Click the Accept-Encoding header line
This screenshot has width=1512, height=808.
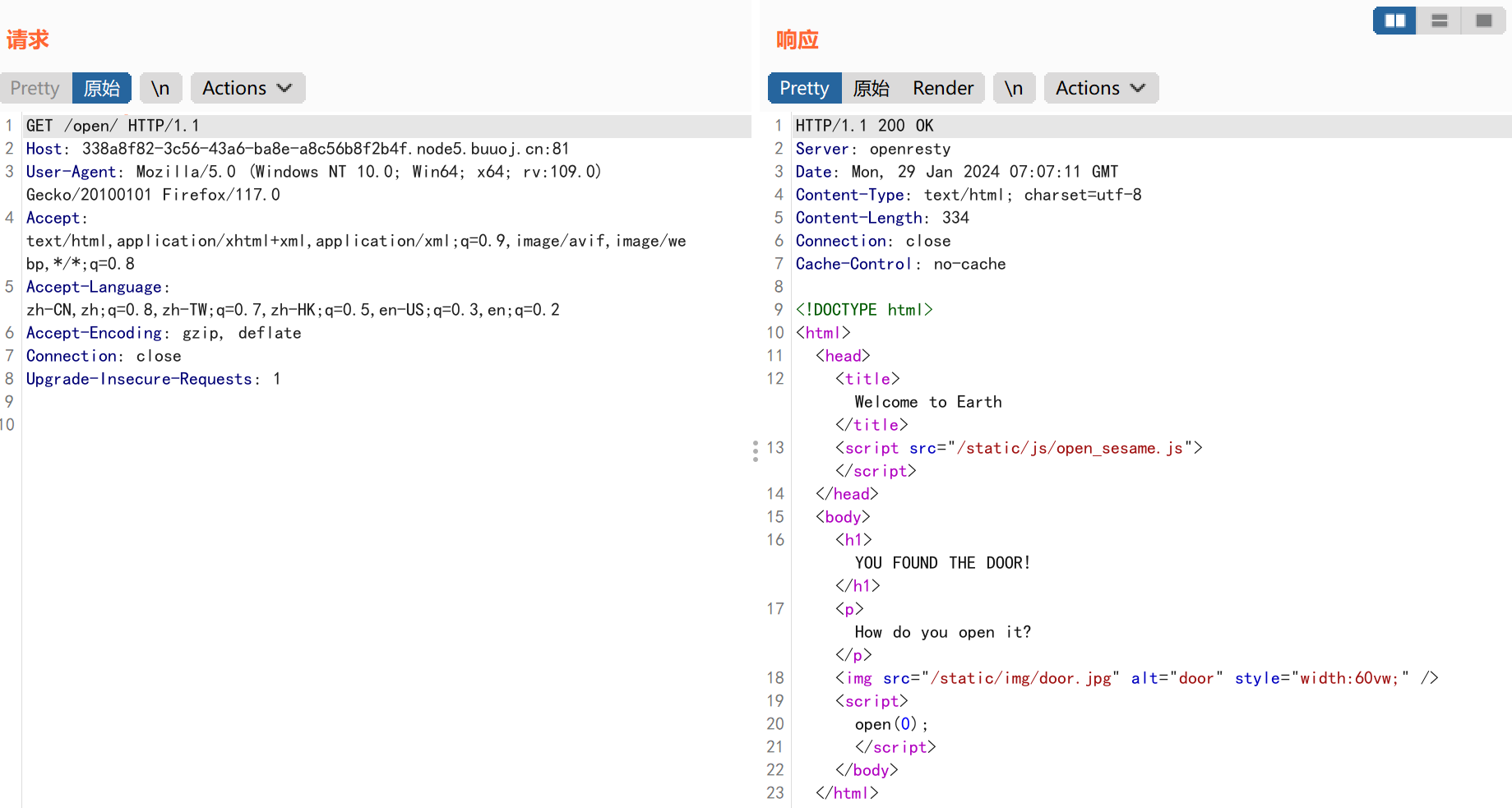click(164, 333)
